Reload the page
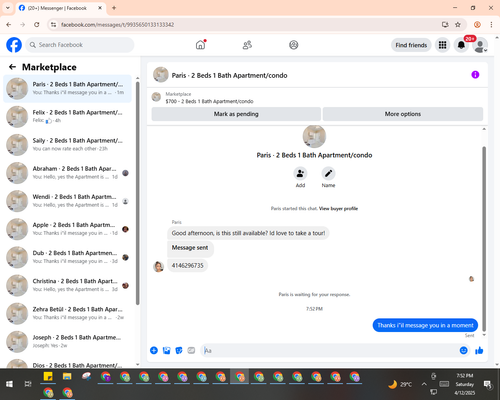500x400 pixels. pos(37,25)
